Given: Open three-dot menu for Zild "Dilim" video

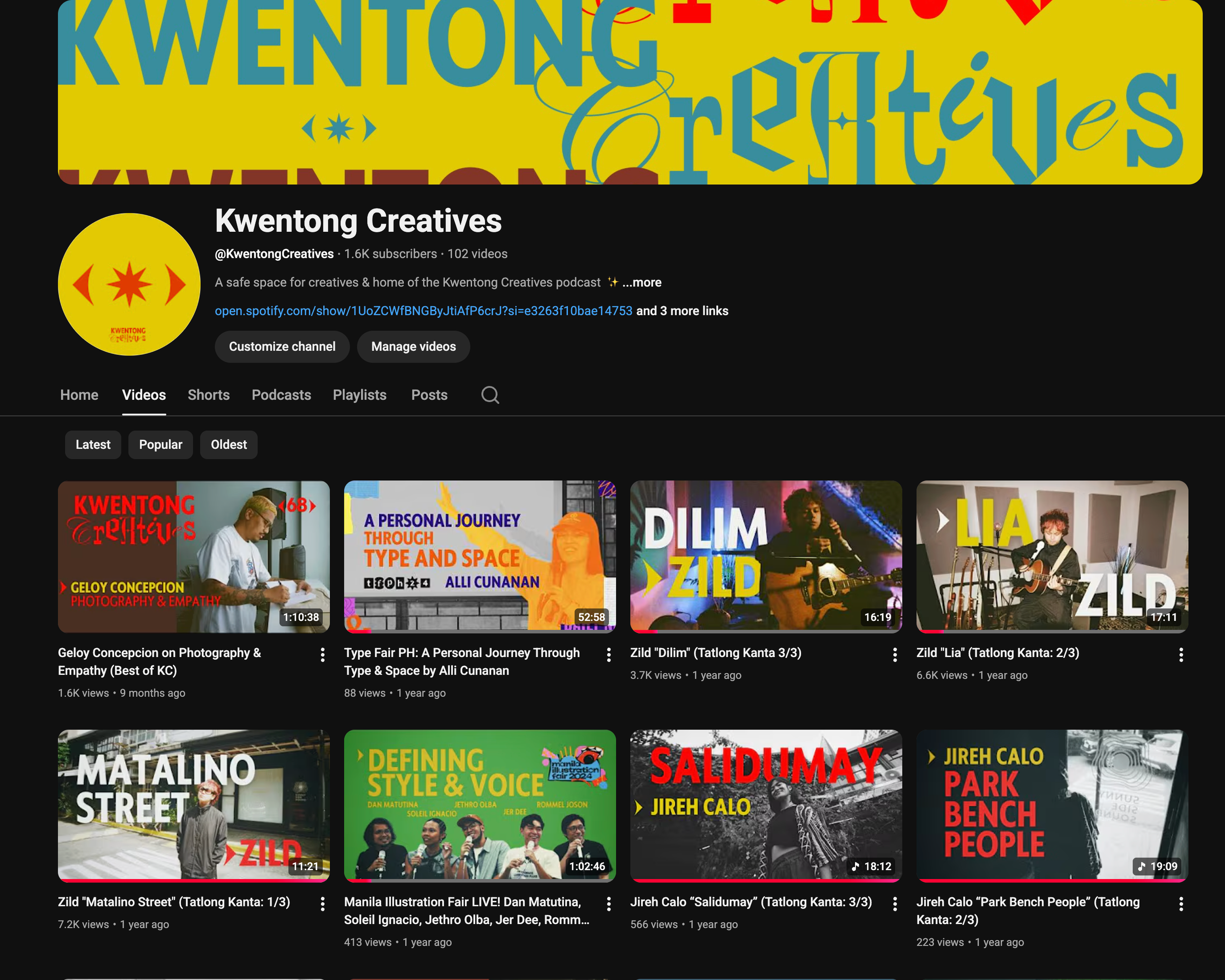Looking at the screenshot, I should coord(895,655).
